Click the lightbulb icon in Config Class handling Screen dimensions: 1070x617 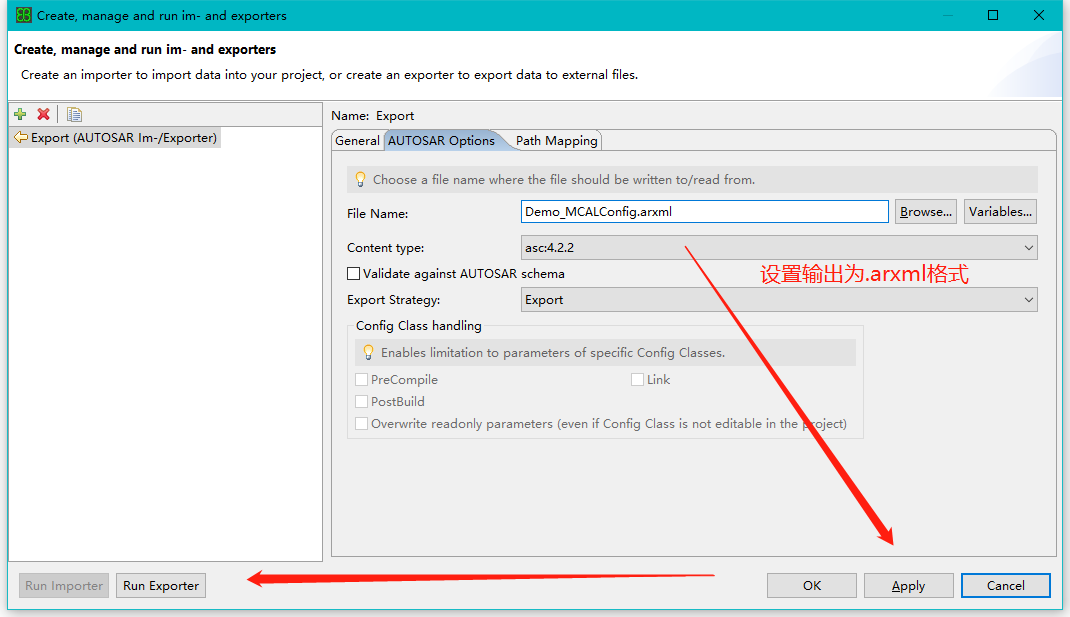pos(368,353)
